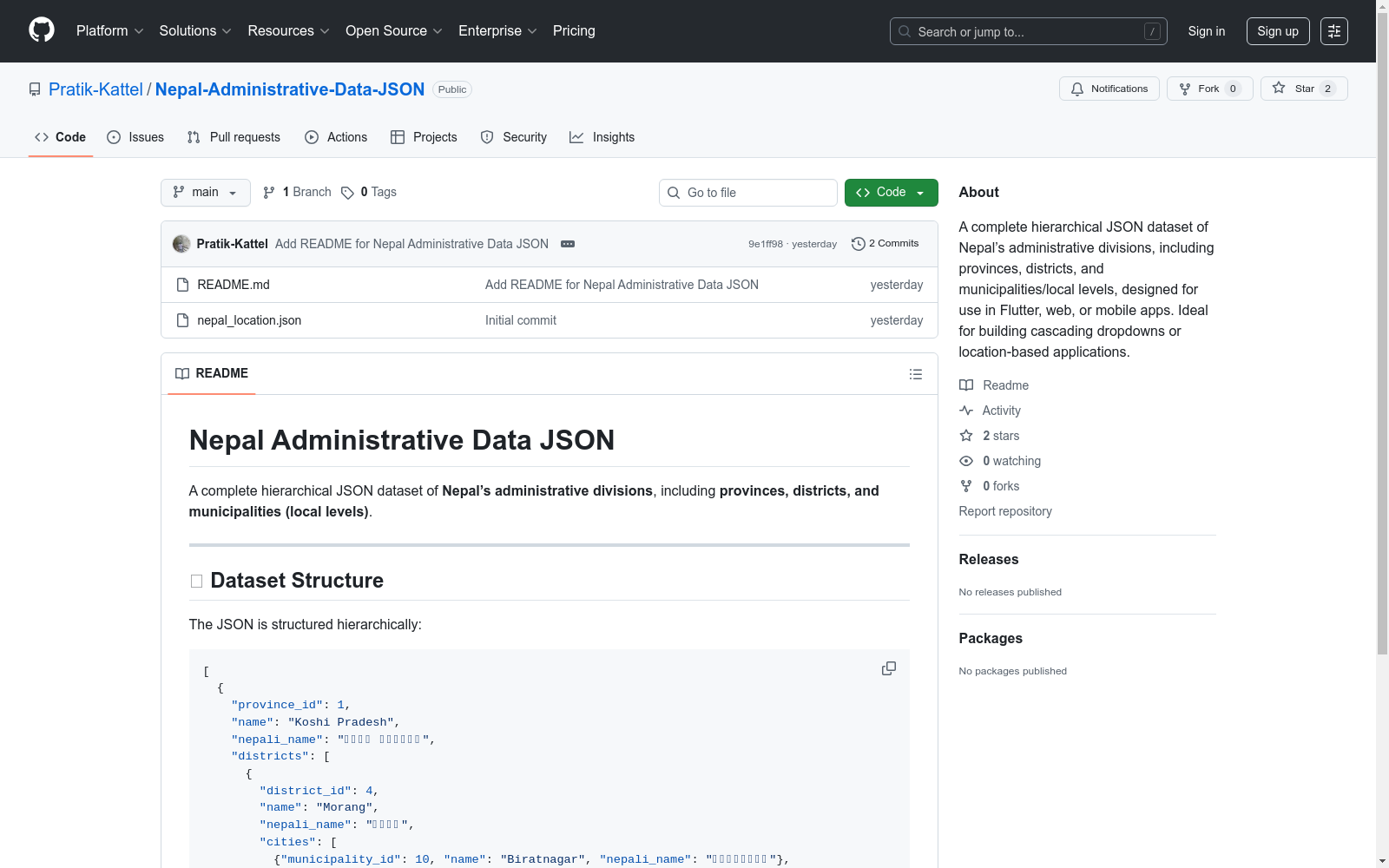Open the Pricing link

pos(574,31)
